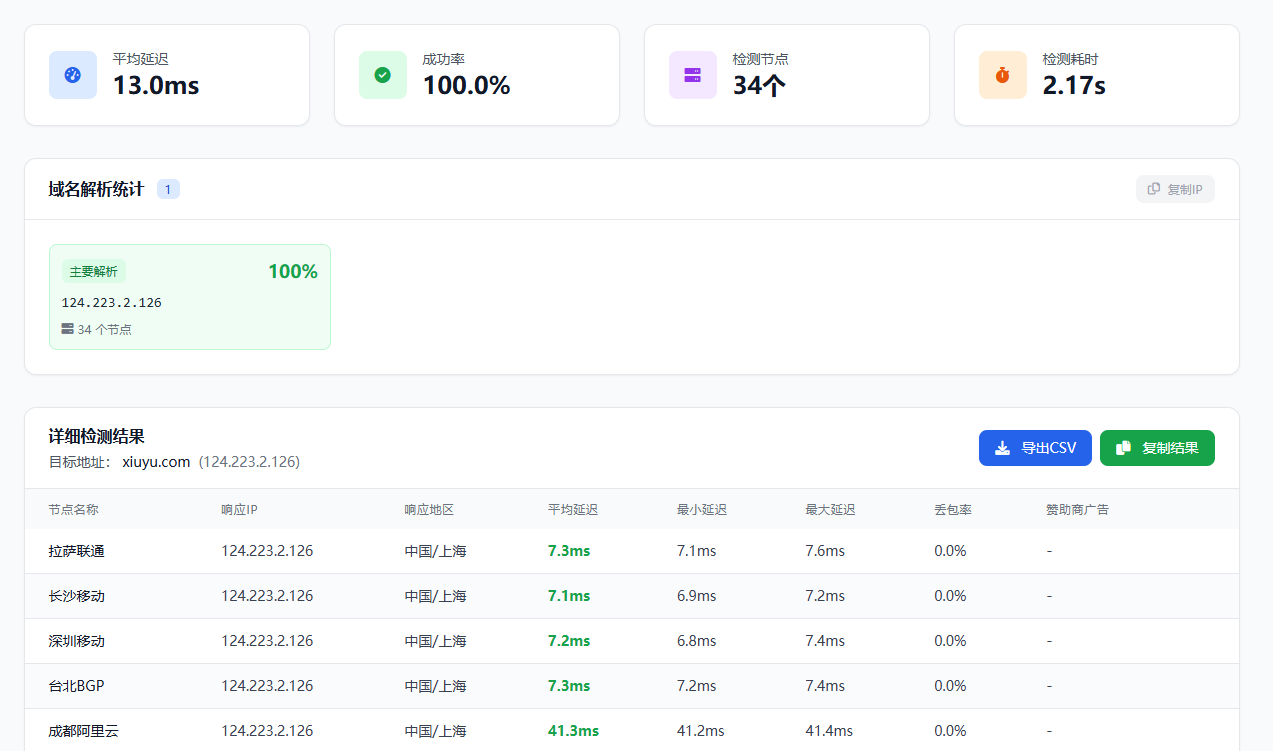Click the 拉萨联通 node row

[x=77, y=551]
